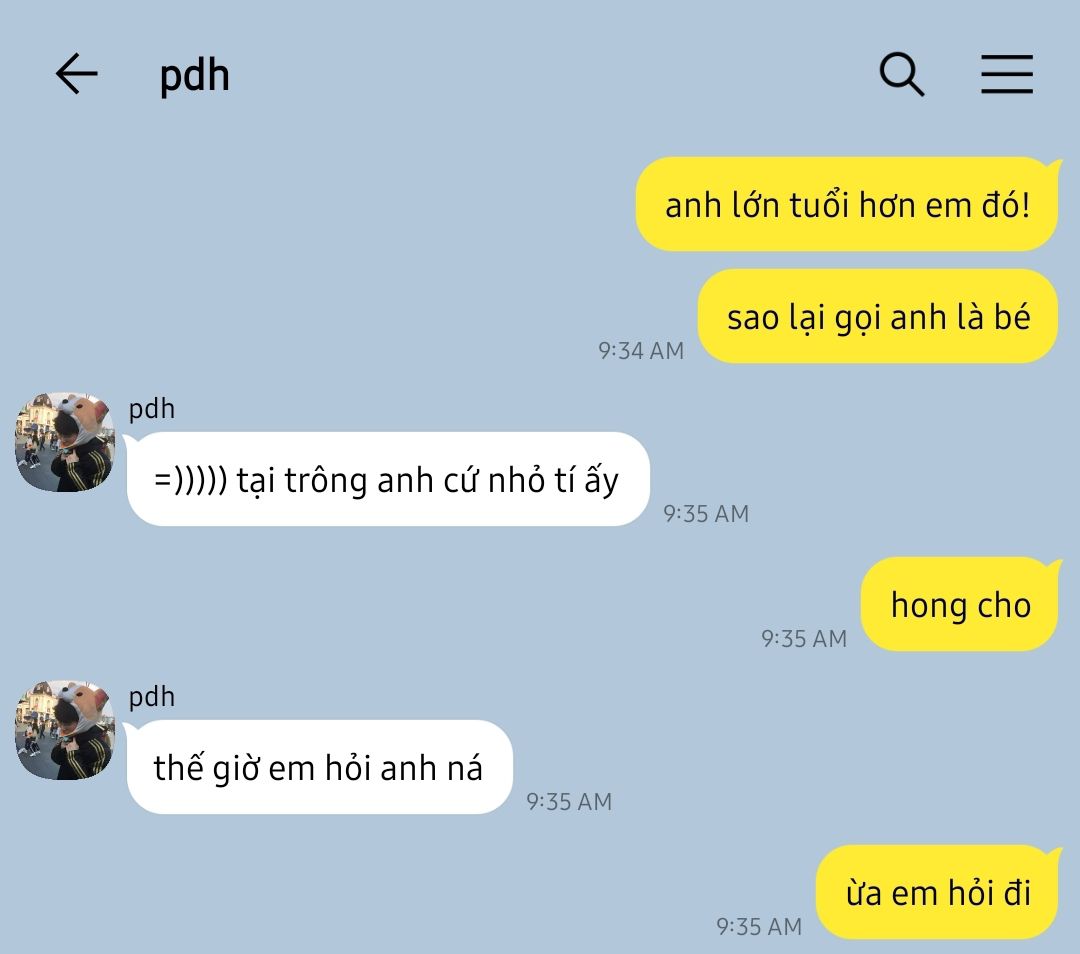1080x954 pixels.
Task: Tap message 'anh lớn tuổi hơn em đó!'
Action: 847,205
